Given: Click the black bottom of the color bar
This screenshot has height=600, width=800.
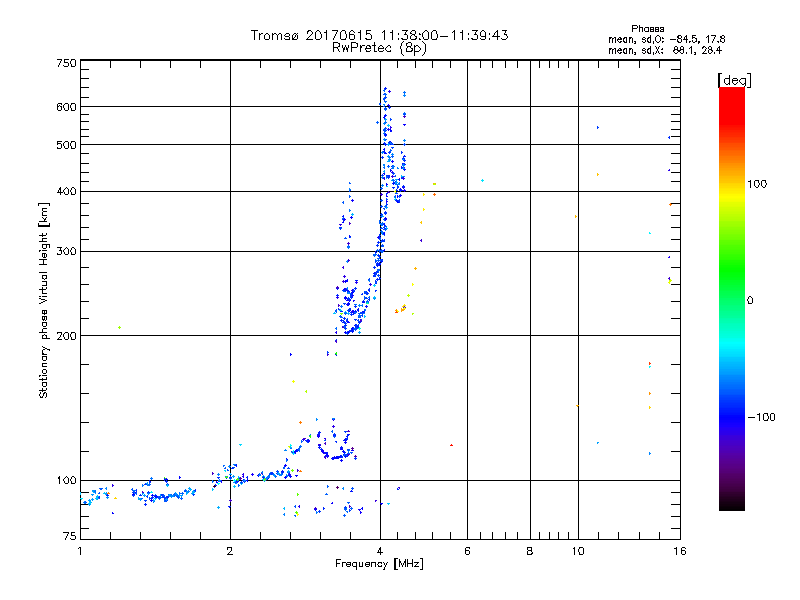Looking at the screenshot, I should [732, 503].
